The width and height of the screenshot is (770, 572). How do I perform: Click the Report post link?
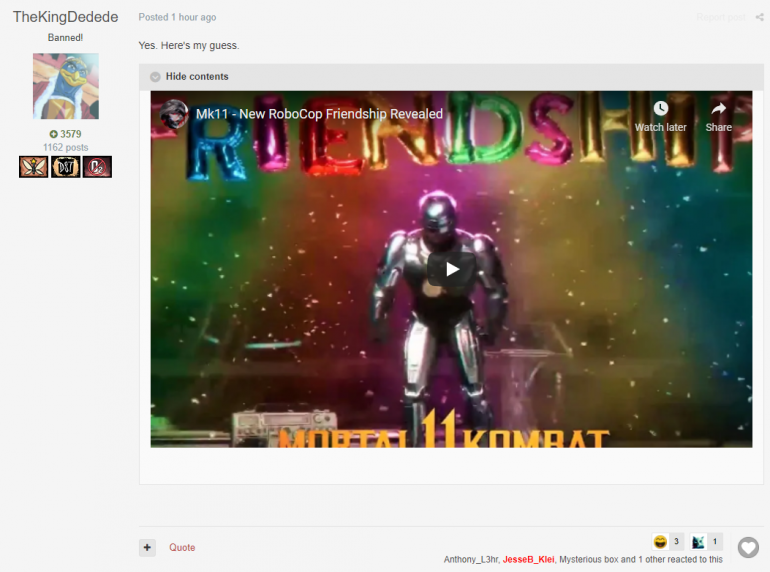[721, 17]
